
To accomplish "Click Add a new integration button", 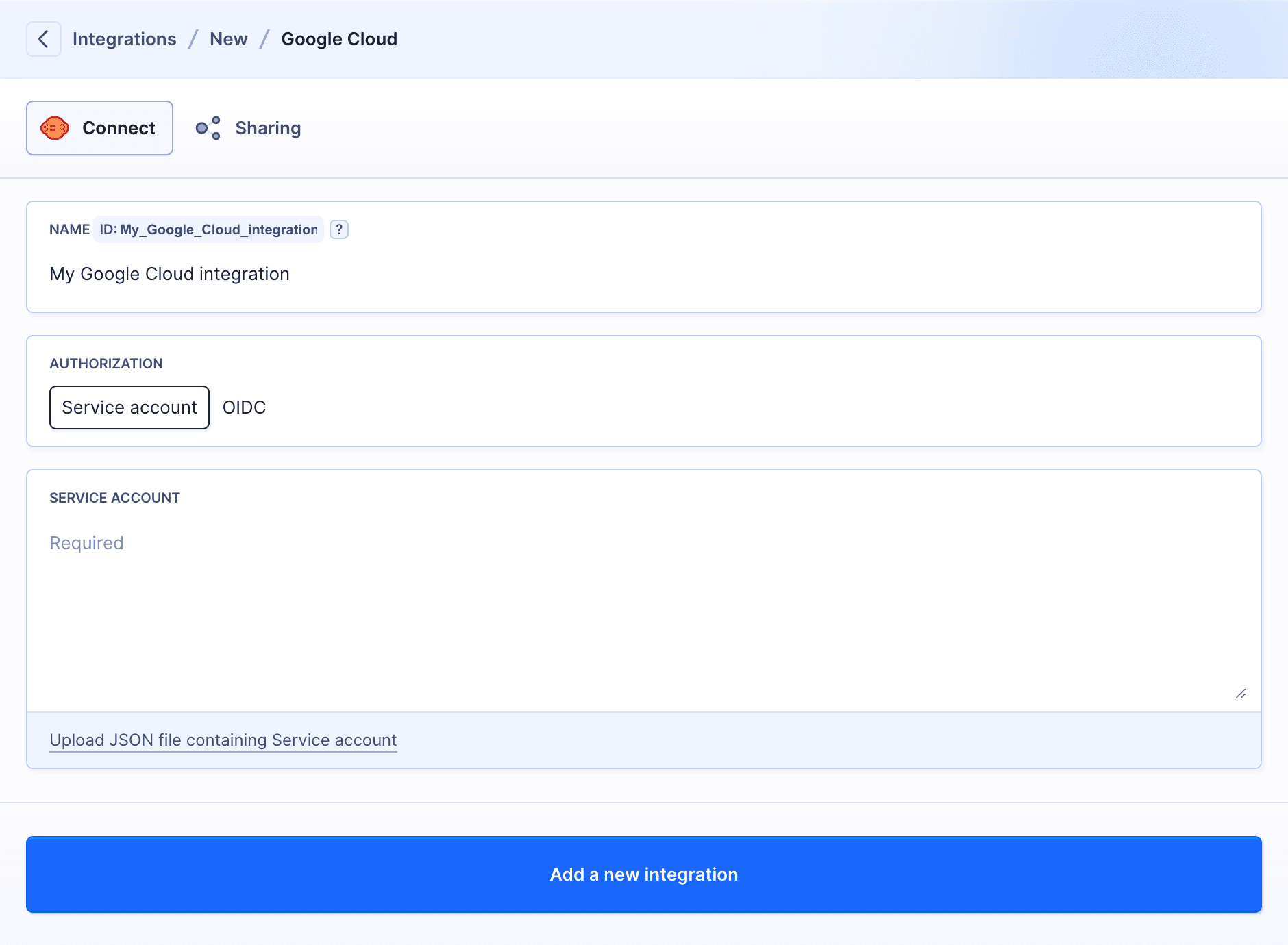I will 644,874.
